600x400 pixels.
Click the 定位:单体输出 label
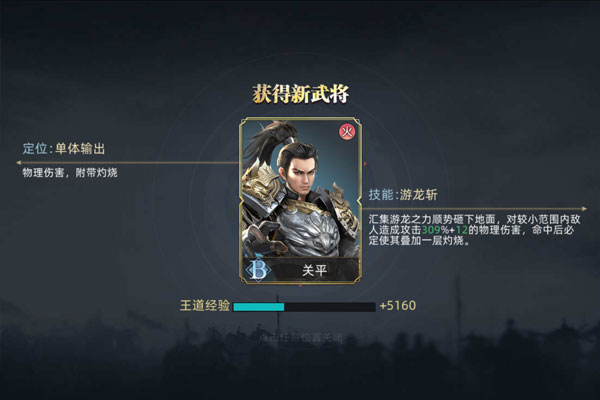pyautogui.click(x=64, y=149)
